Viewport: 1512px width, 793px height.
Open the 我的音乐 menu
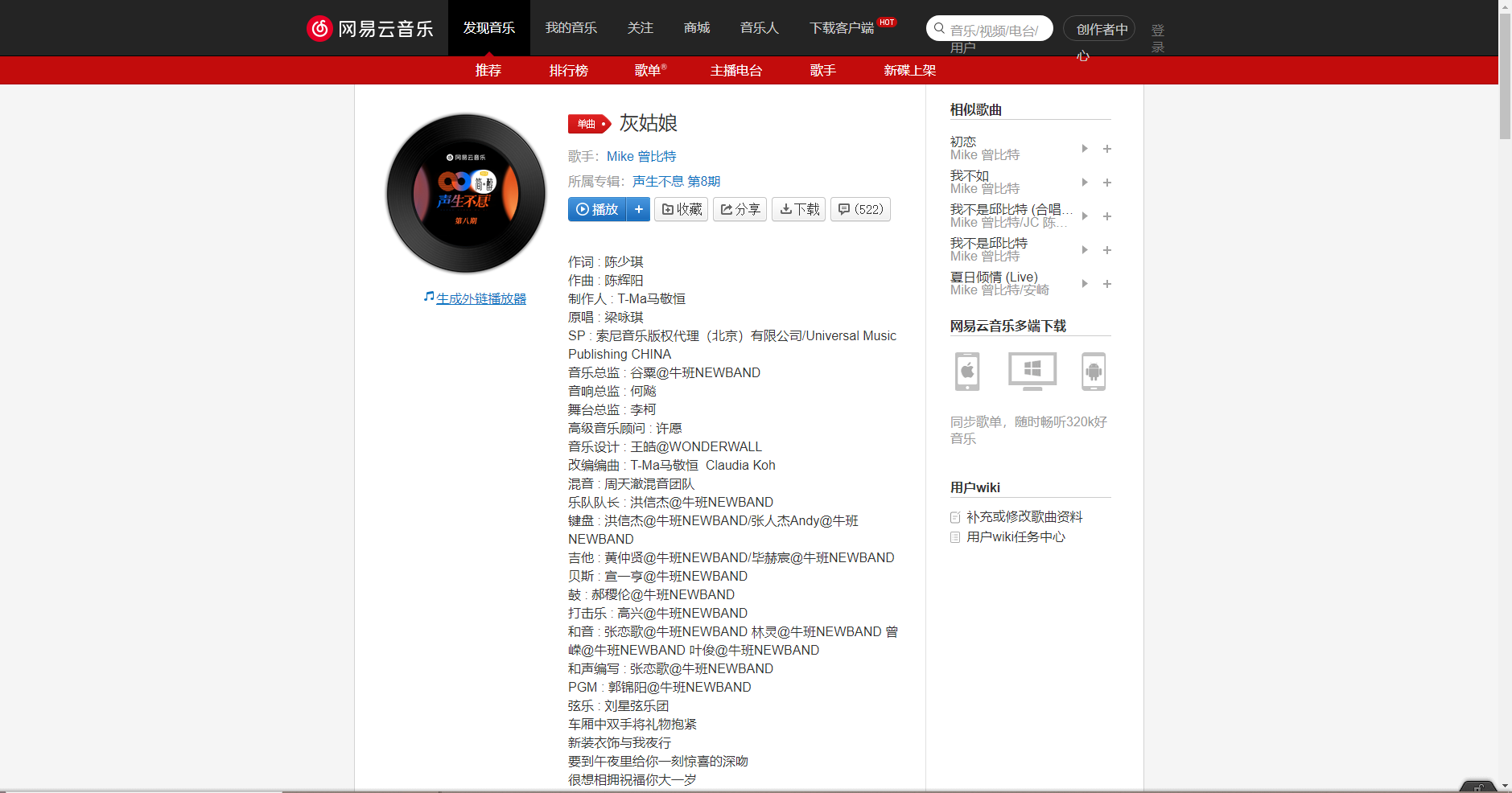[x=571, y=27]
